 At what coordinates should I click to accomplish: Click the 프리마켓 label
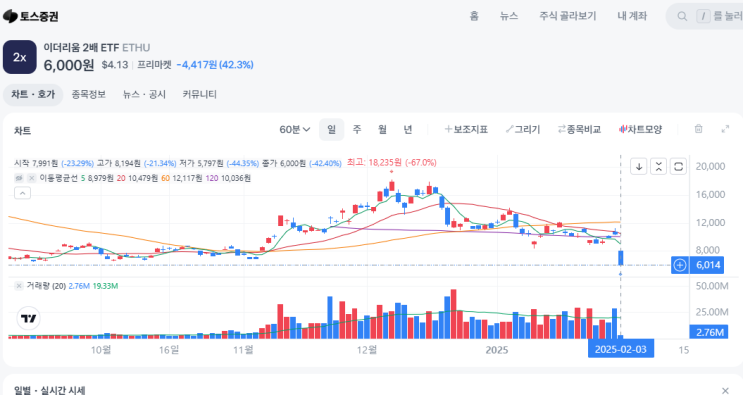(x=154, y=65)
